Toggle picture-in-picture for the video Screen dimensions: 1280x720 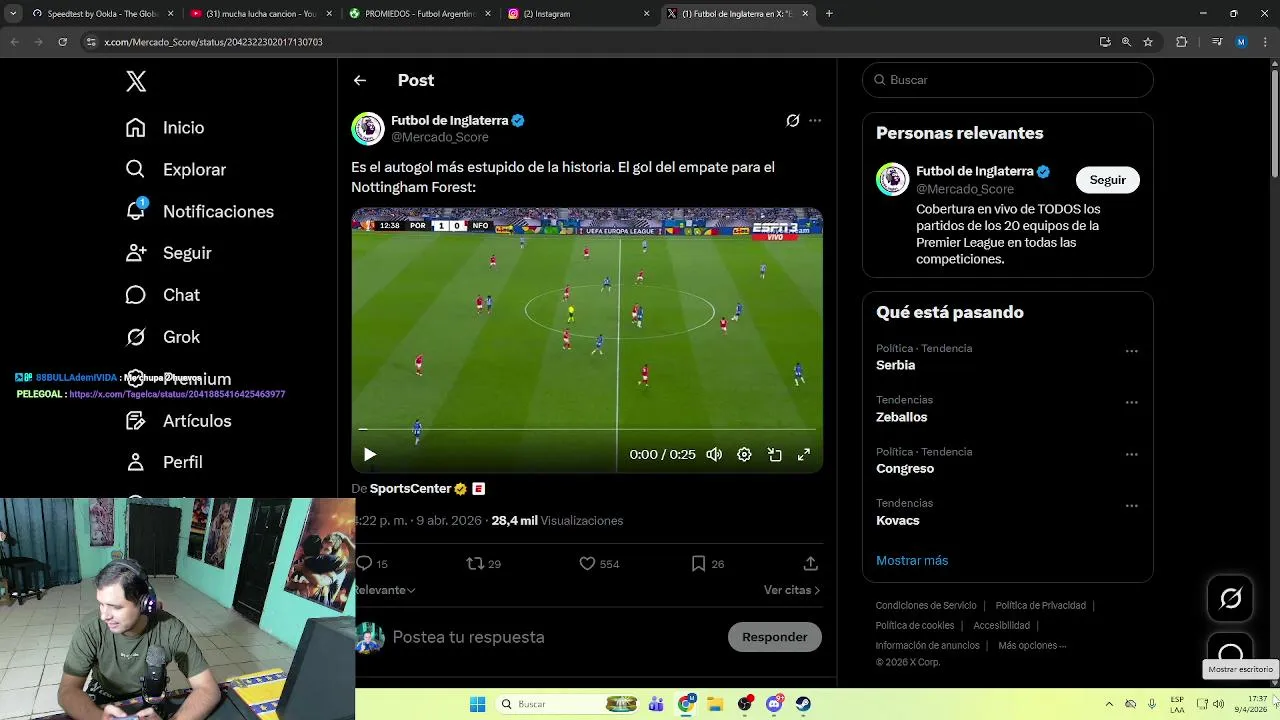(774, 454)
